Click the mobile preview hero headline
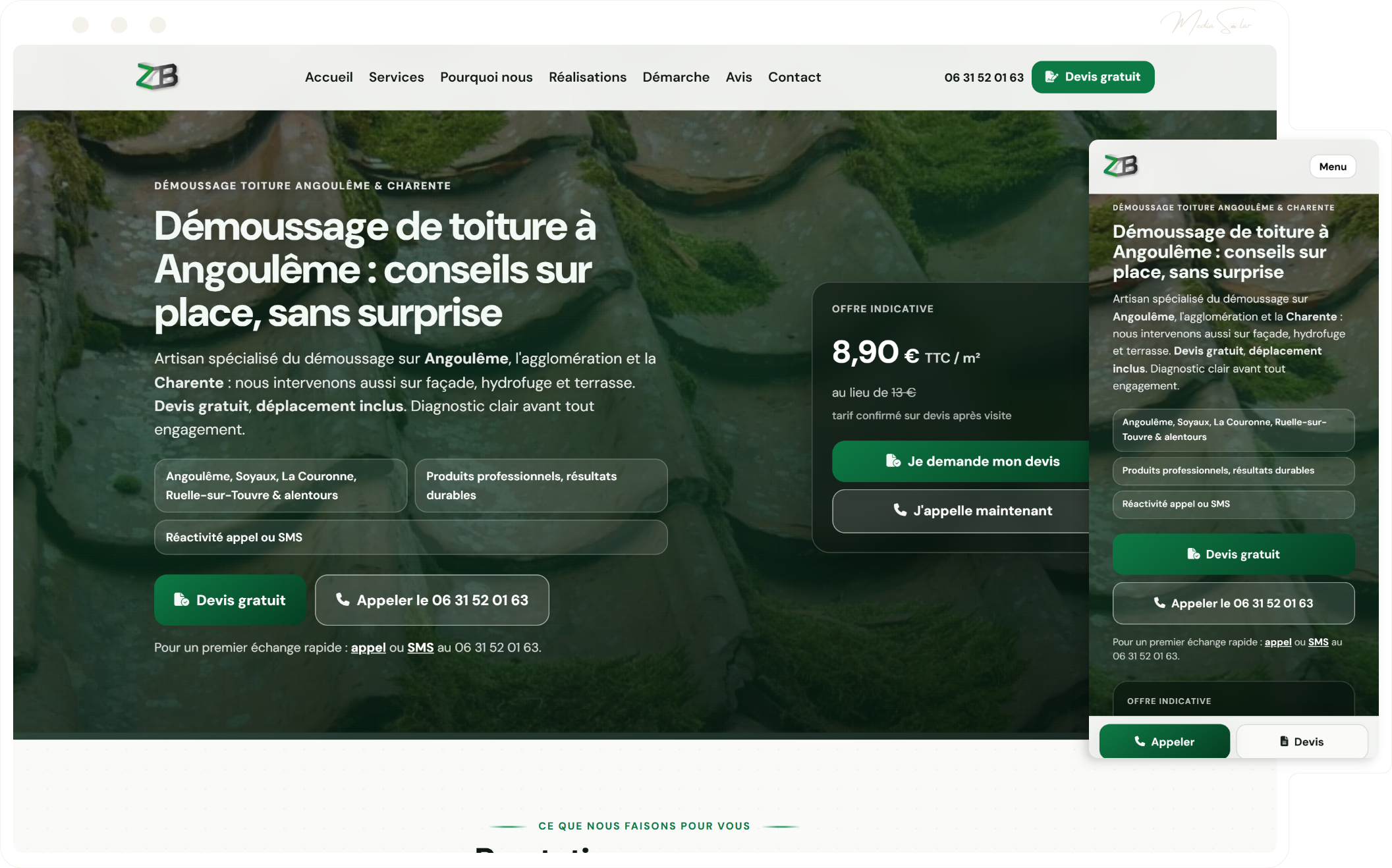This screenshot has height=868, width=1392. click(x=1220, y=252)
